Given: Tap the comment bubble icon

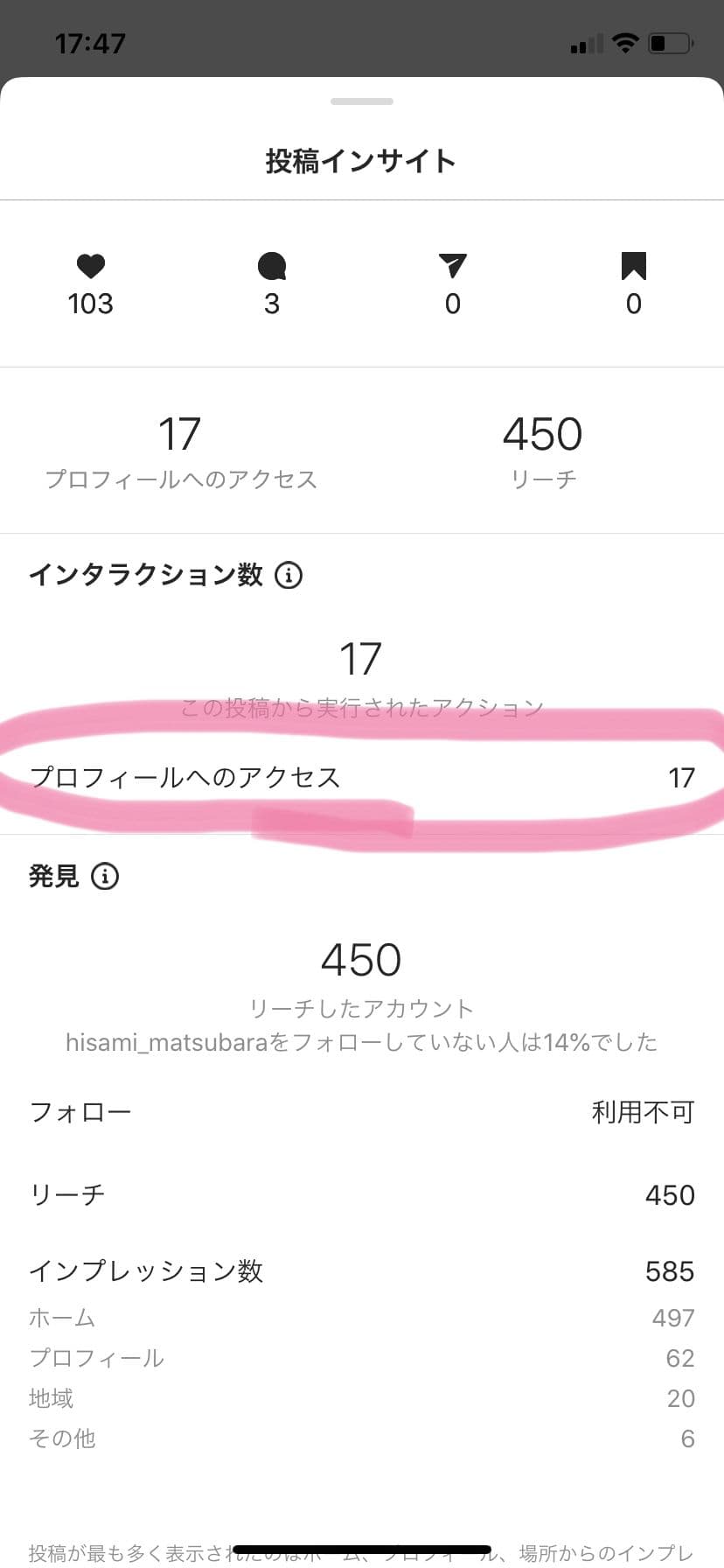Looking at the screenshot, I should (x=272, y=266).
